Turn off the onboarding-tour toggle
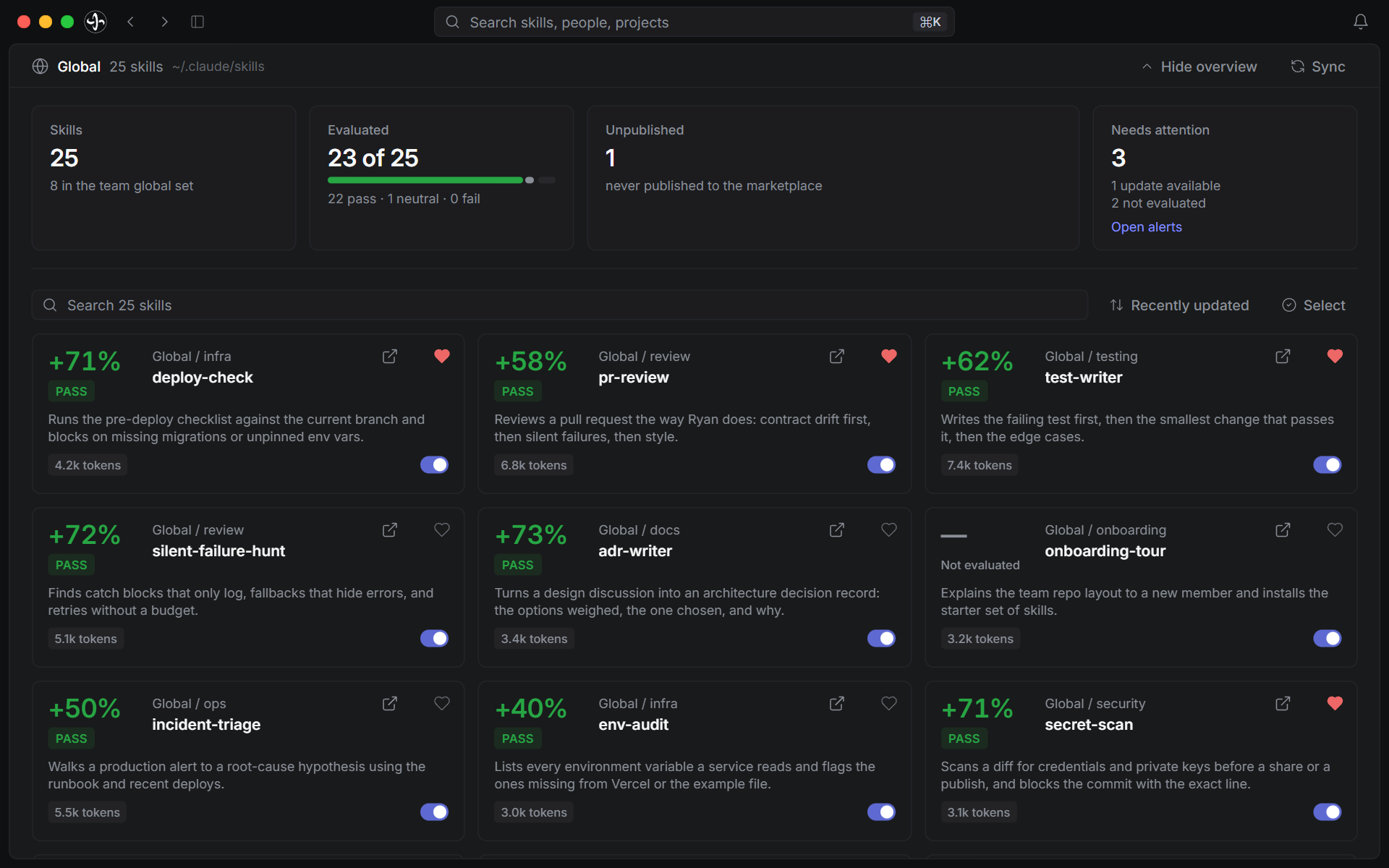The image size is (1389, 868). (x=1328, y=639)
